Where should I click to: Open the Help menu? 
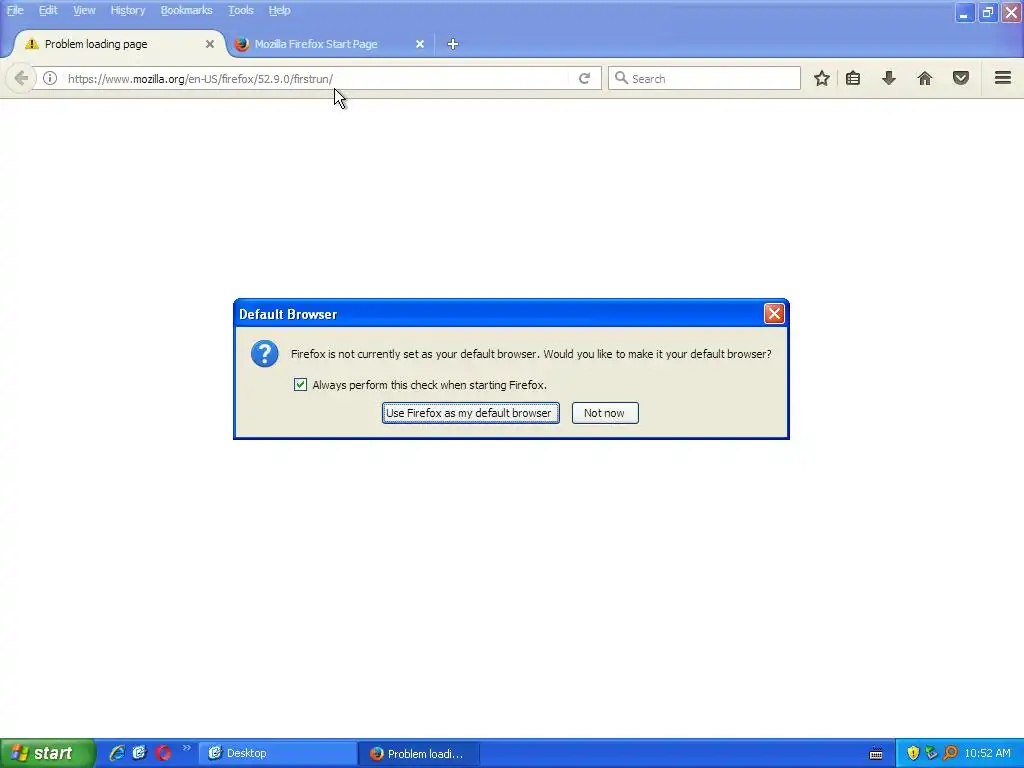pyautogui.click(x=279, y=10)
